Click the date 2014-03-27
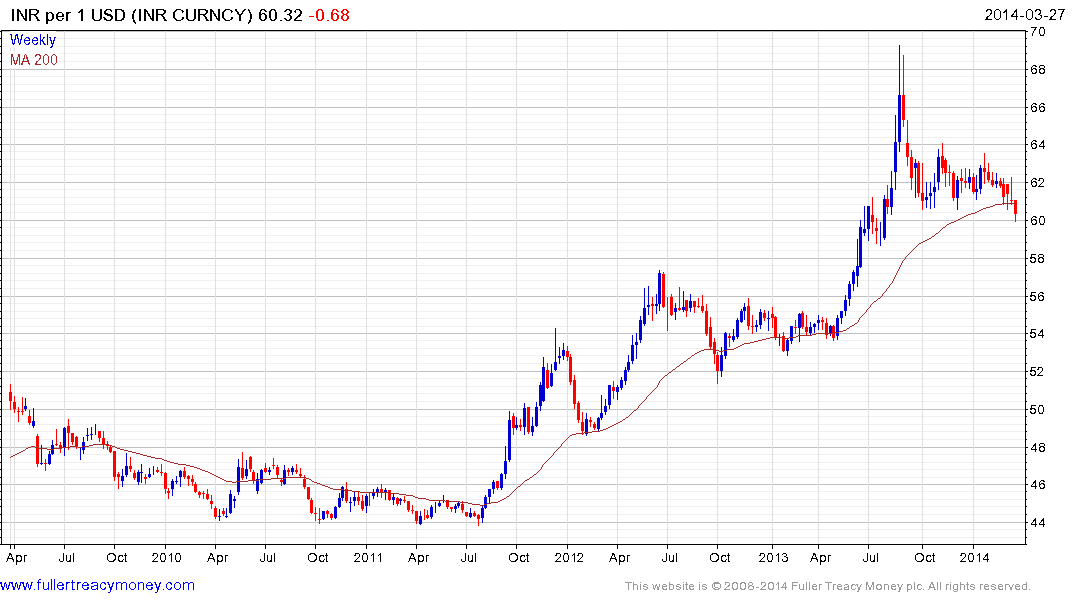 pos(1024,15)
